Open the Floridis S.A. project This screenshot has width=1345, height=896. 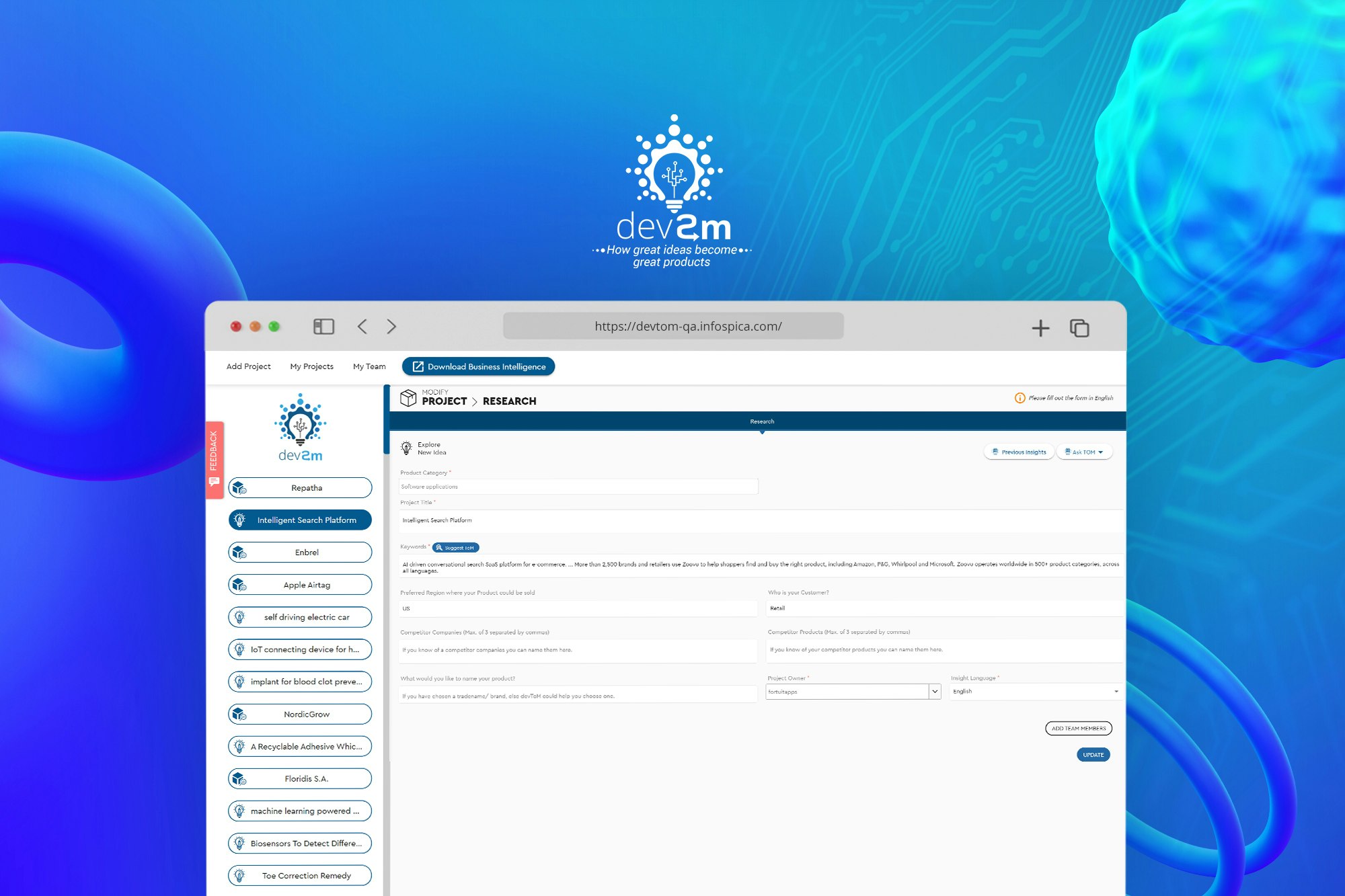(x=300, y=778)
